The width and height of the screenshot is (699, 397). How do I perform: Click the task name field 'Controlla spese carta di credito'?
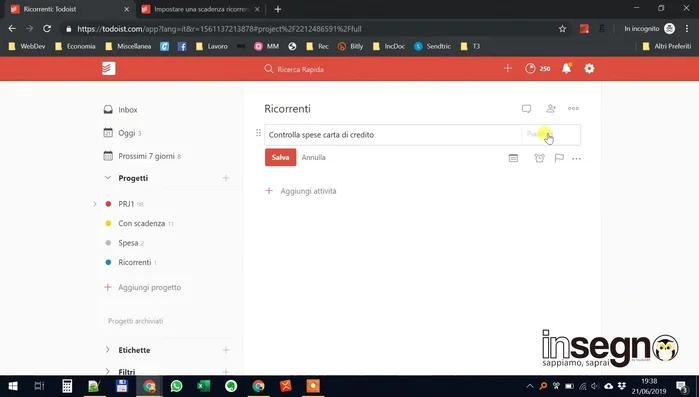coord(393,135)
